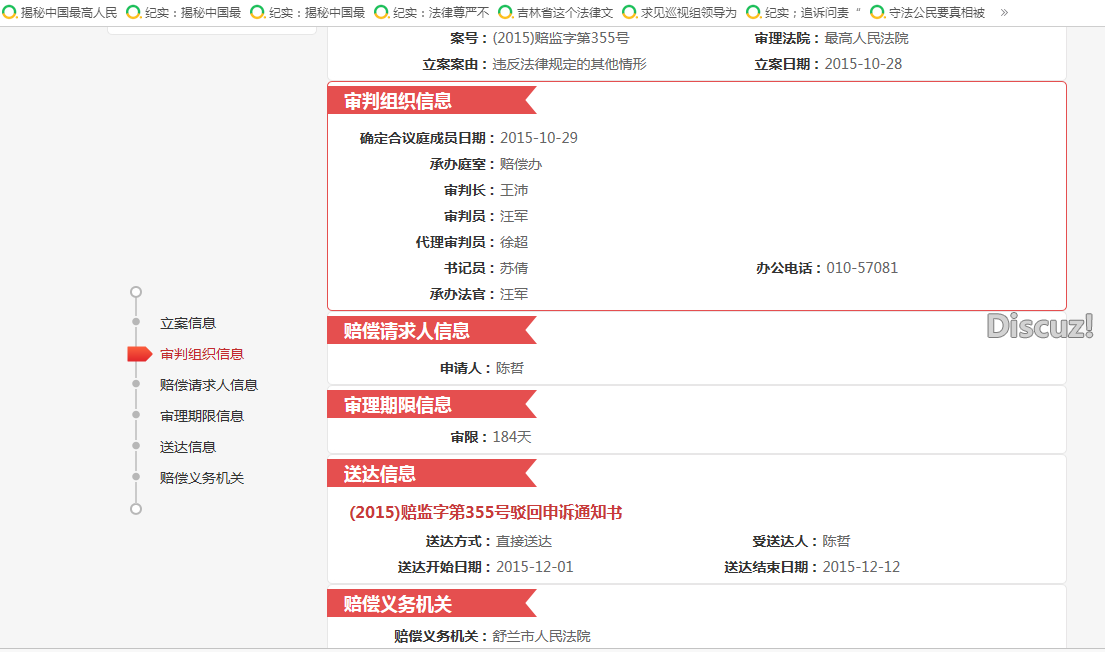The width and height of the screenshot is (1105, 652).
Task: Select 审判组织信息 in the sidebar navigation
Action: (x=202, y=355)
